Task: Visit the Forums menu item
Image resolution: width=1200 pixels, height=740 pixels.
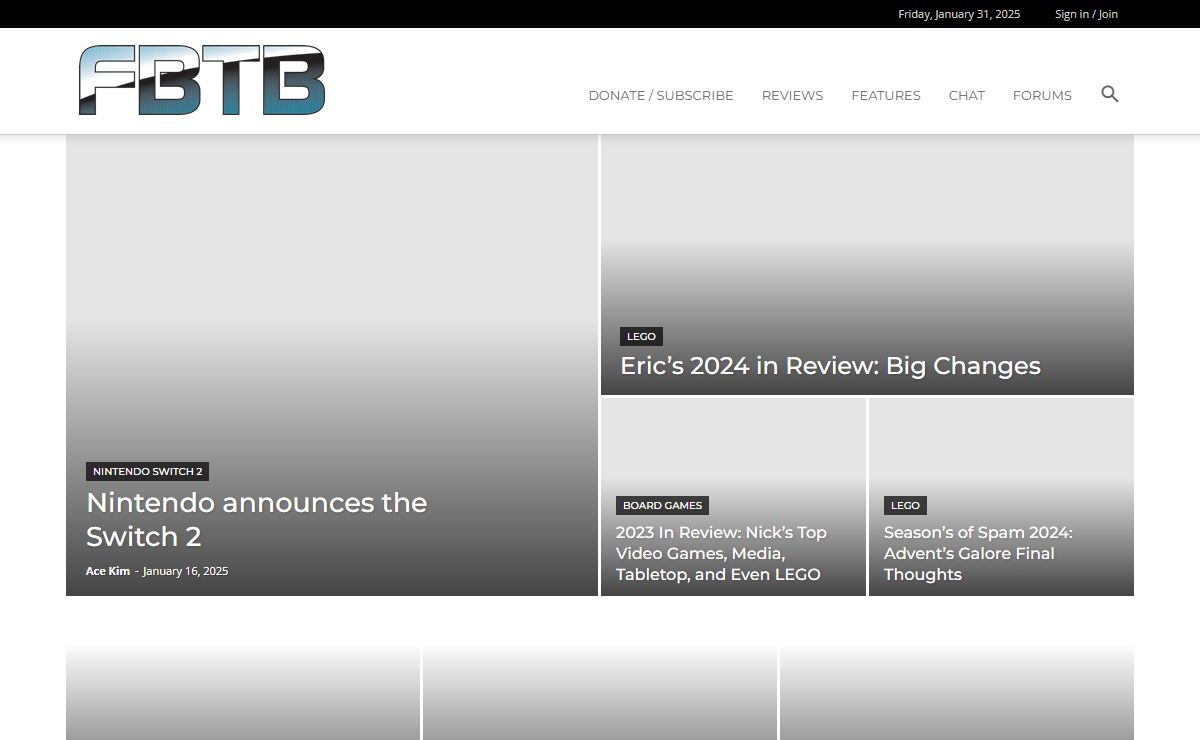Action: tap(1042, 95)
